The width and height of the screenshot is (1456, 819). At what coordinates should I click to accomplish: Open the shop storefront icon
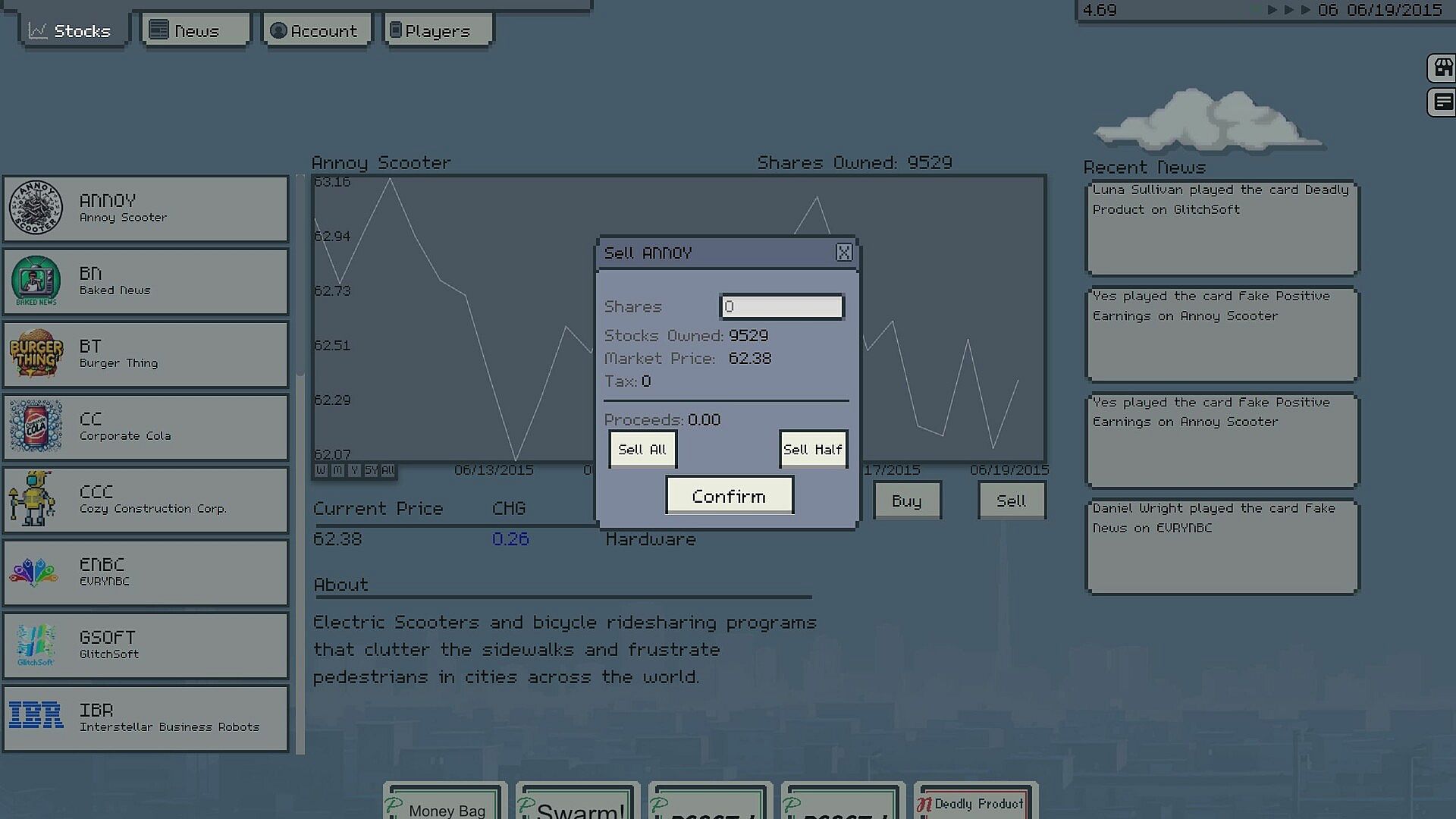tap(1442, 68)
